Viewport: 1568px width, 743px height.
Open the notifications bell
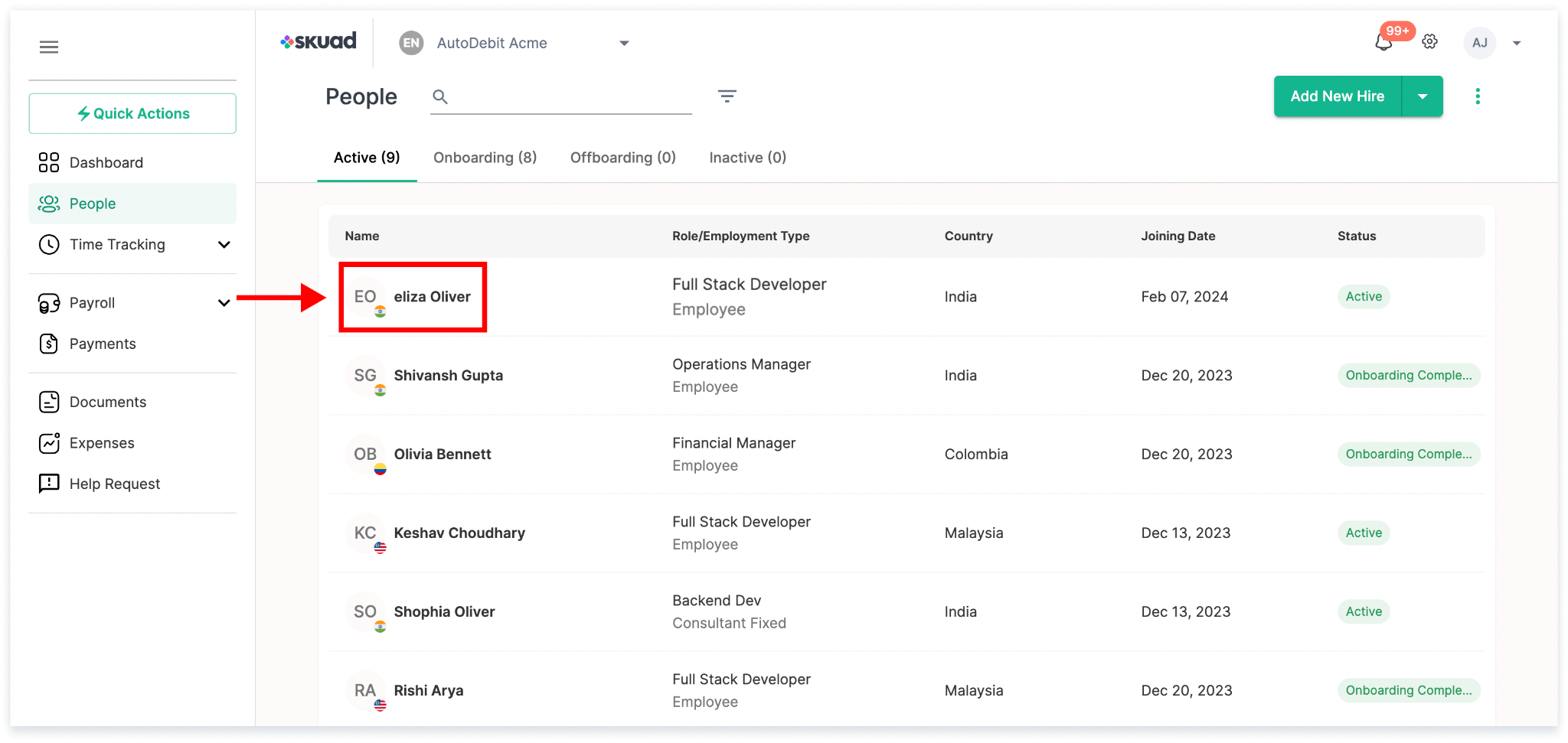[x=1383, y=42]
